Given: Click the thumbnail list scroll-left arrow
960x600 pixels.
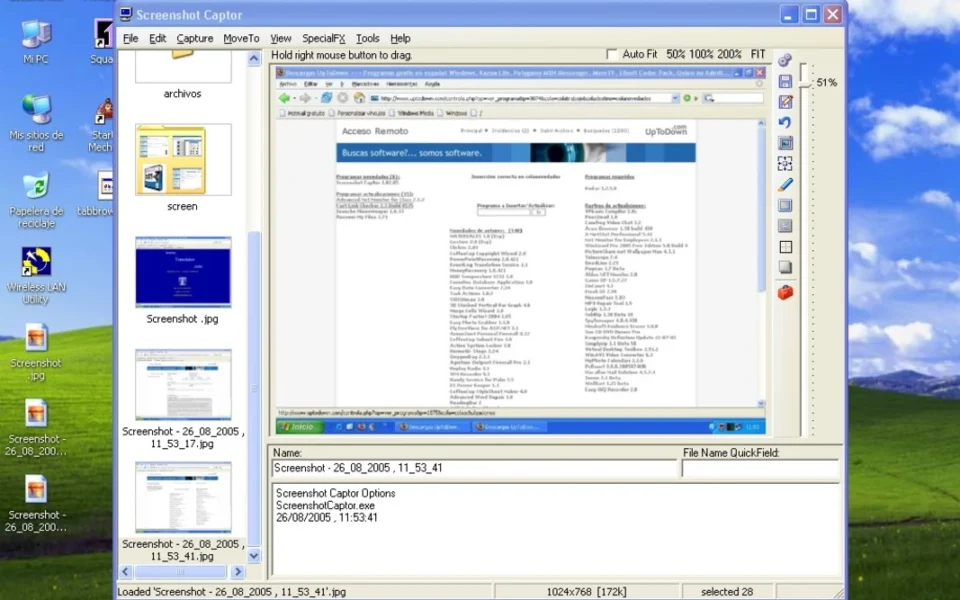Looking at the screenshot, I should pos(126,572).
